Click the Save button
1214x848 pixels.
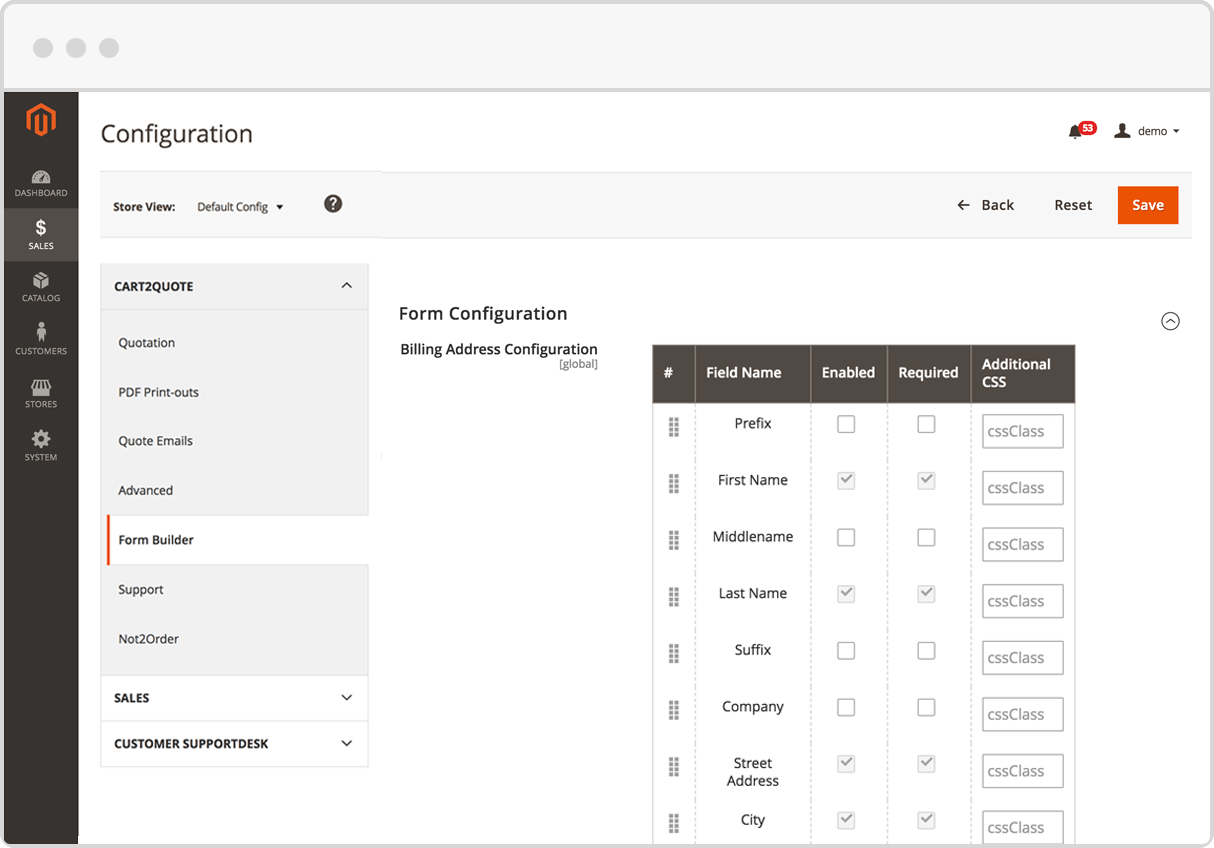1148,205
